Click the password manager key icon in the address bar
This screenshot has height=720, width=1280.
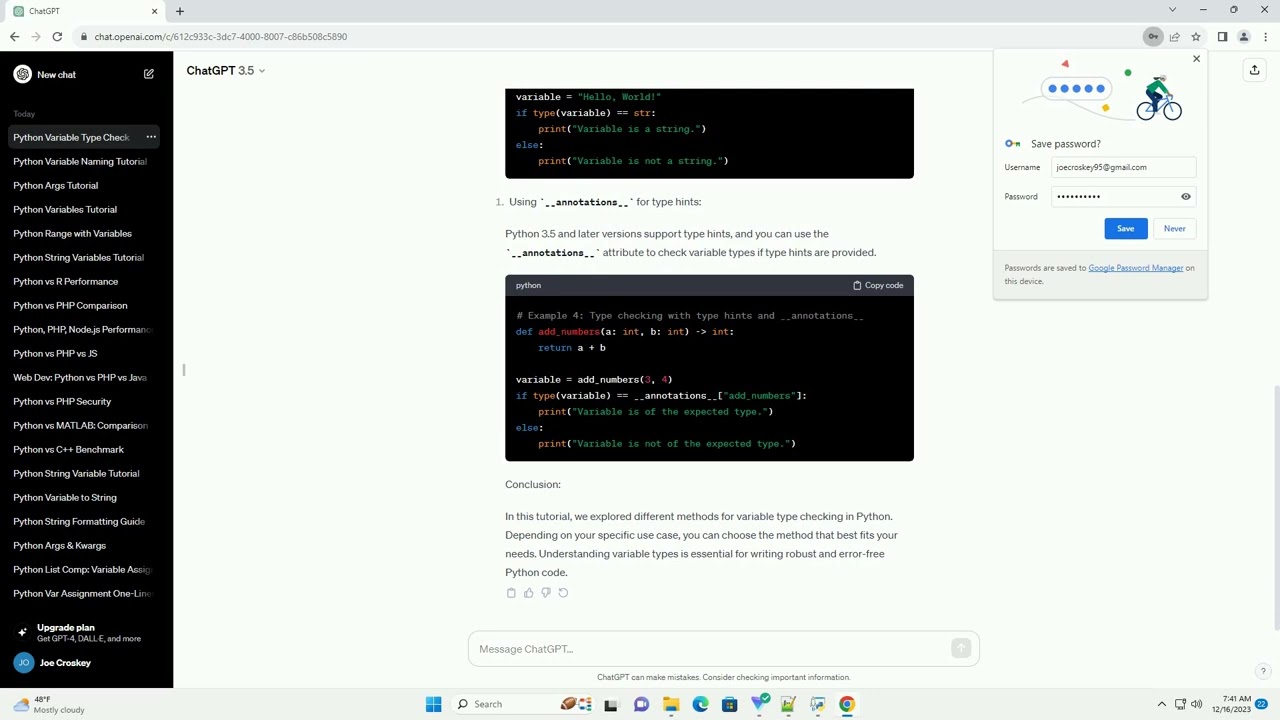(x=1153, y=37)
